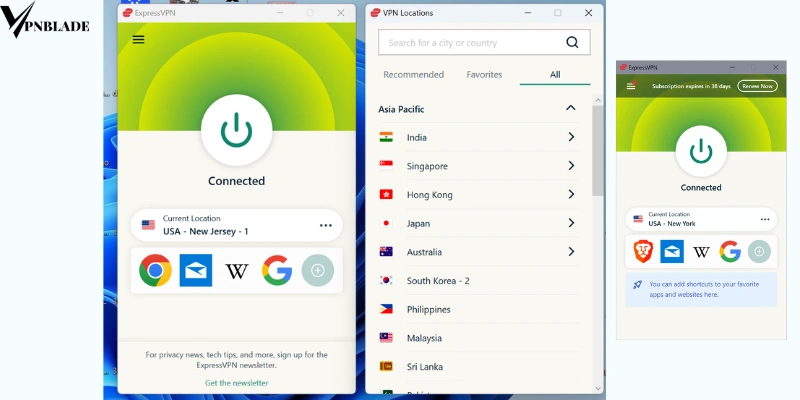Image resolution: width=800 pixels, height=400 pixels.
Task: Select Singapore in locations list
Action: 479,166
